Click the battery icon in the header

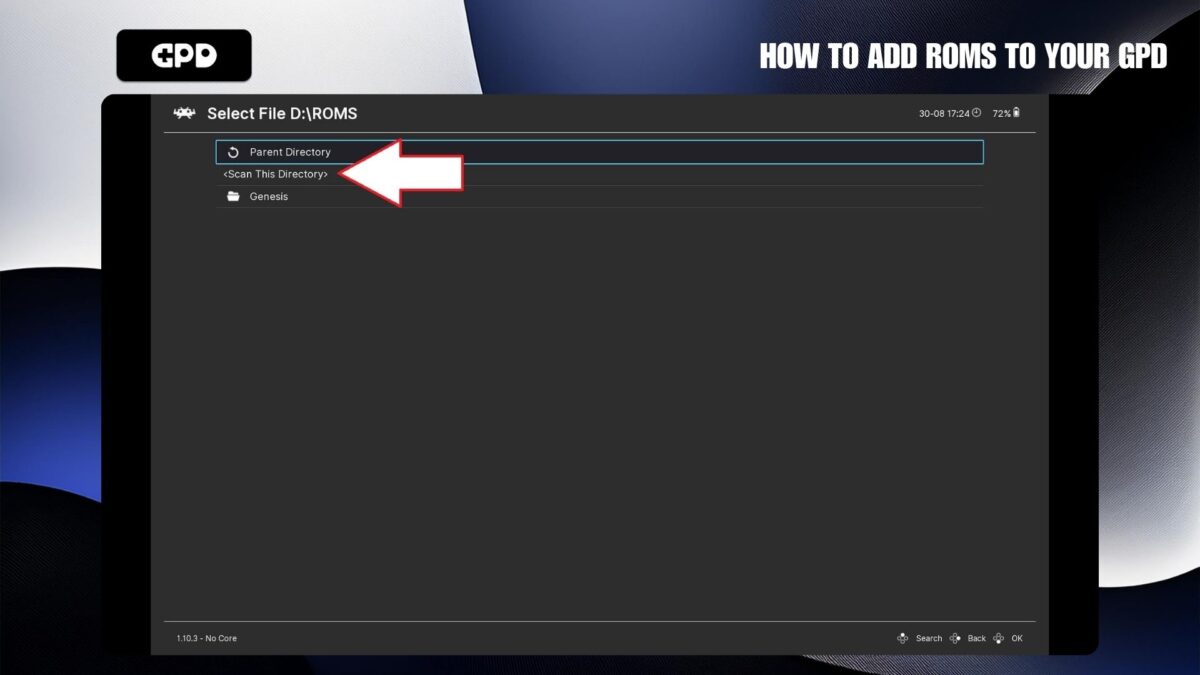[x=1017, y=113]
